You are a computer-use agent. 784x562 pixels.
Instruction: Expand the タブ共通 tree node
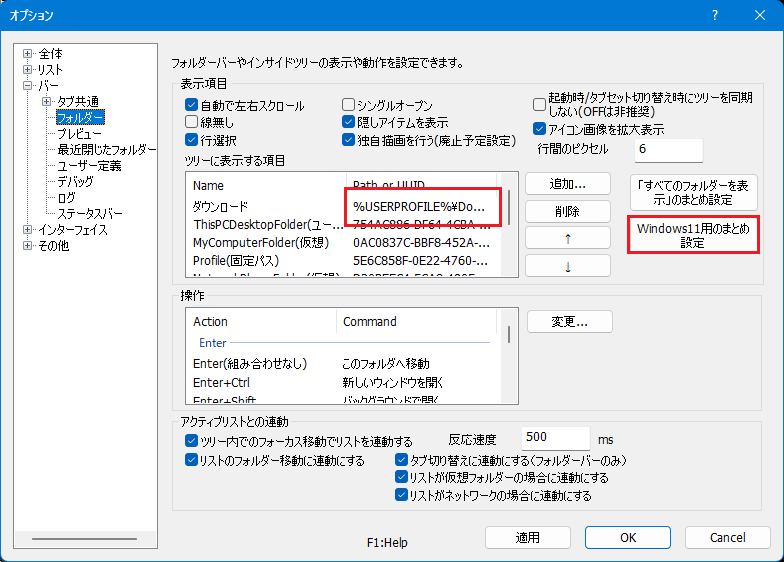coord(46,102)
